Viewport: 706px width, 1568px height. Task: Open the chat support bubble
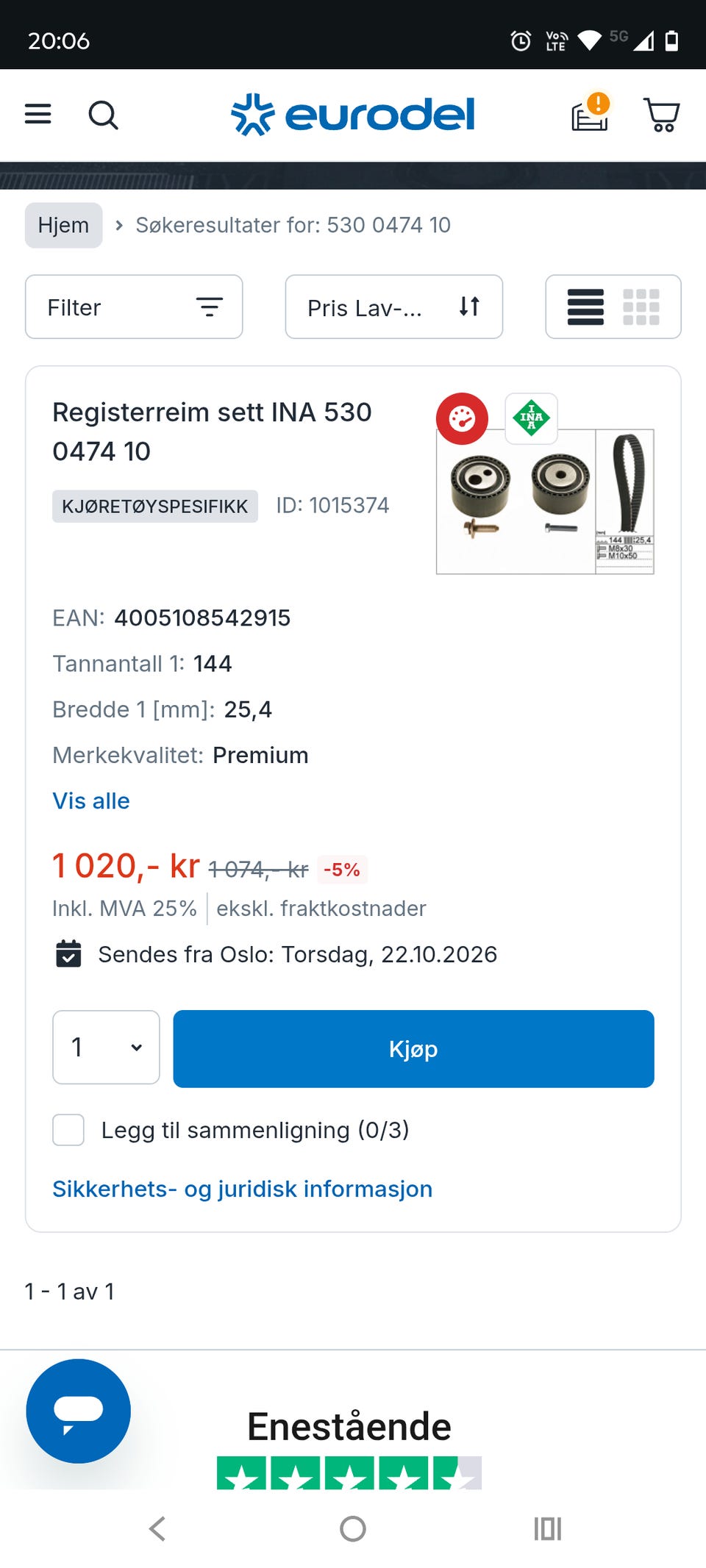(x=78, y=1411)
